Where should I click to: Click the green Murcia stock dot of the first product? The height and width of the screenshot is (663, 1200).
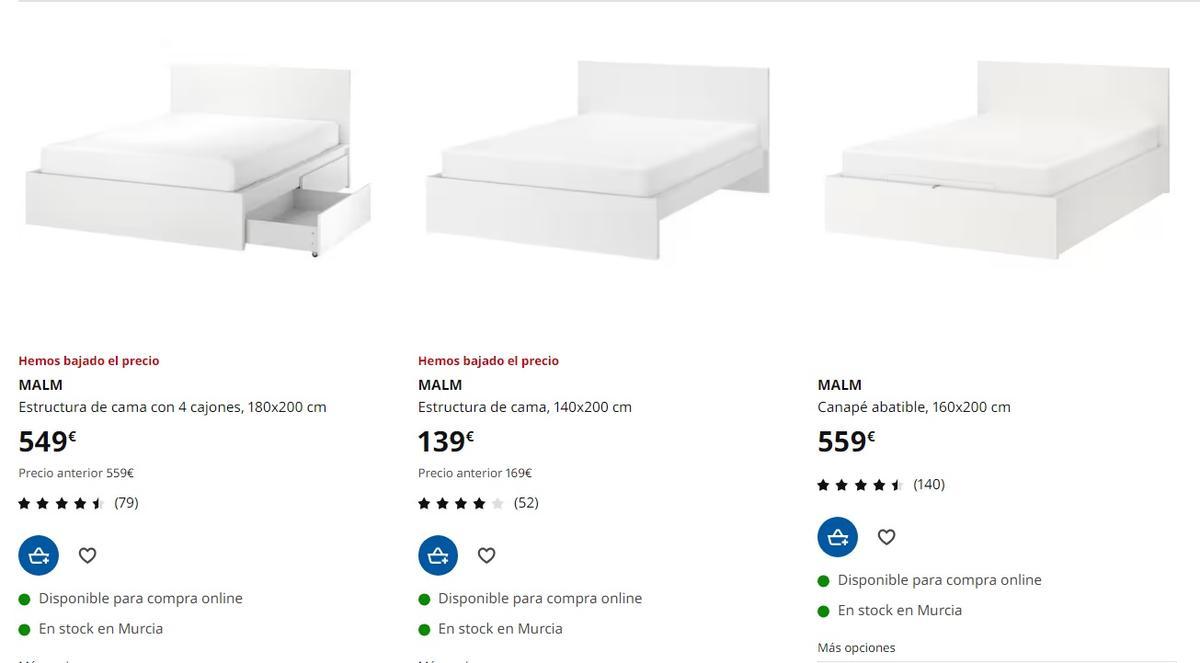click(23, 628)
